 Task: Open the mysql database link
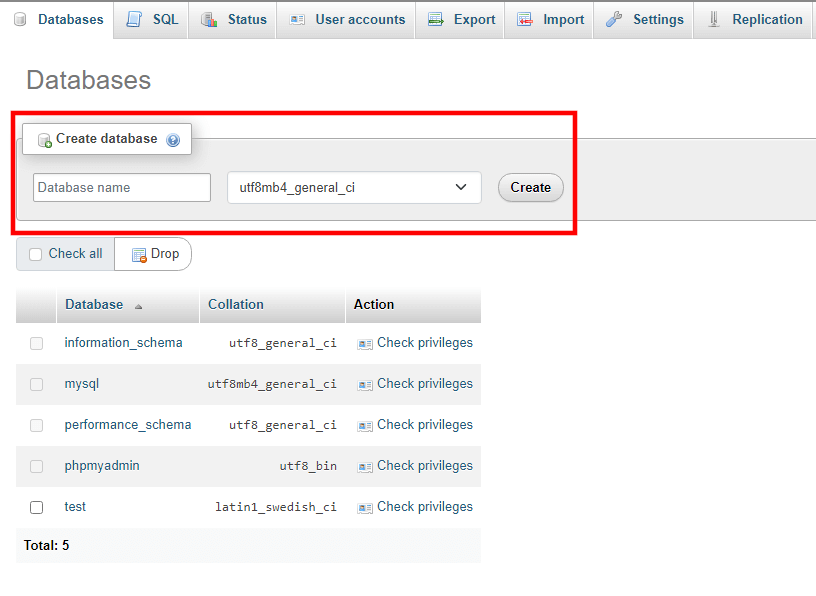[x=82, y=384]
